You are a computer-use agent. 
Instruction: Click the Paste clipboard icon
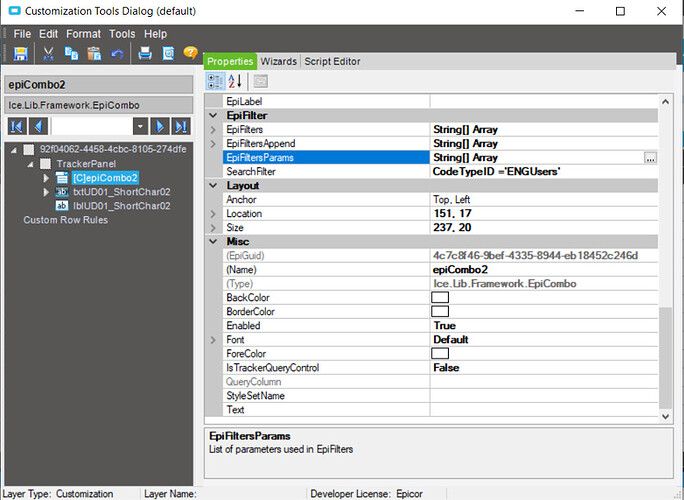pos(94,54)
